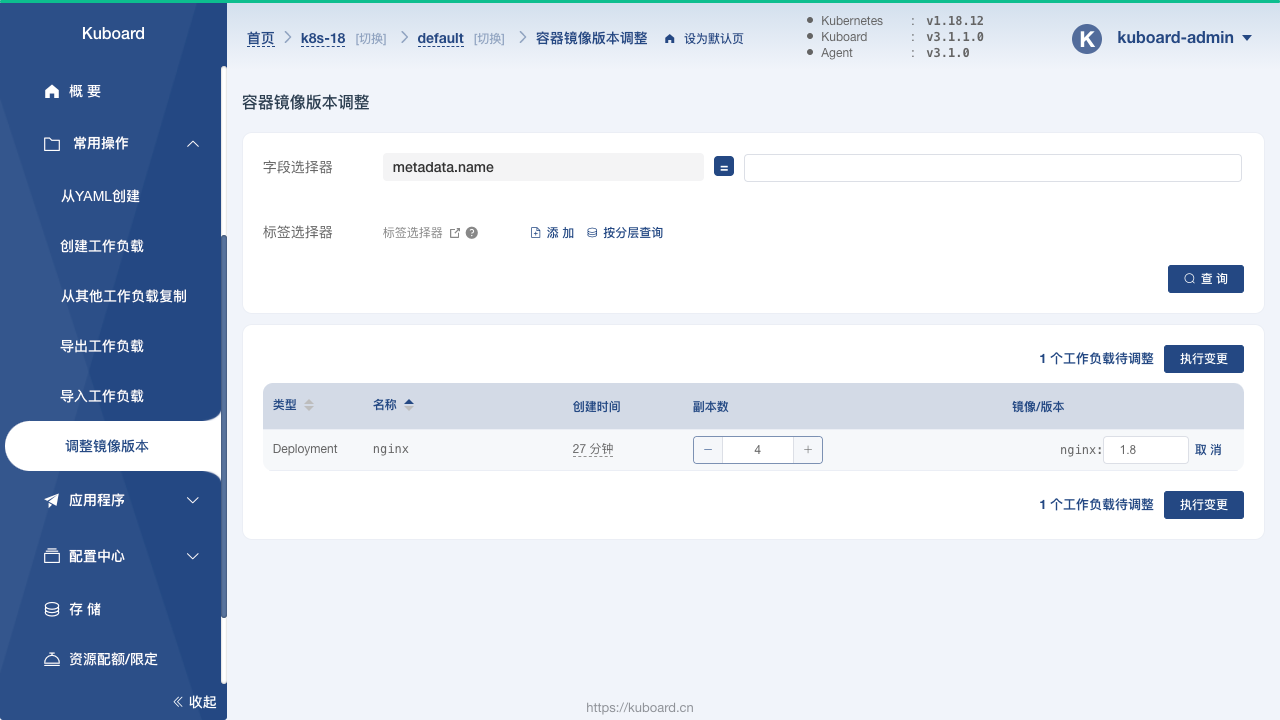This screenshot has height=720, width=1280.
Task: Click 取消 to cancel version change
Action: [1208, 450]
